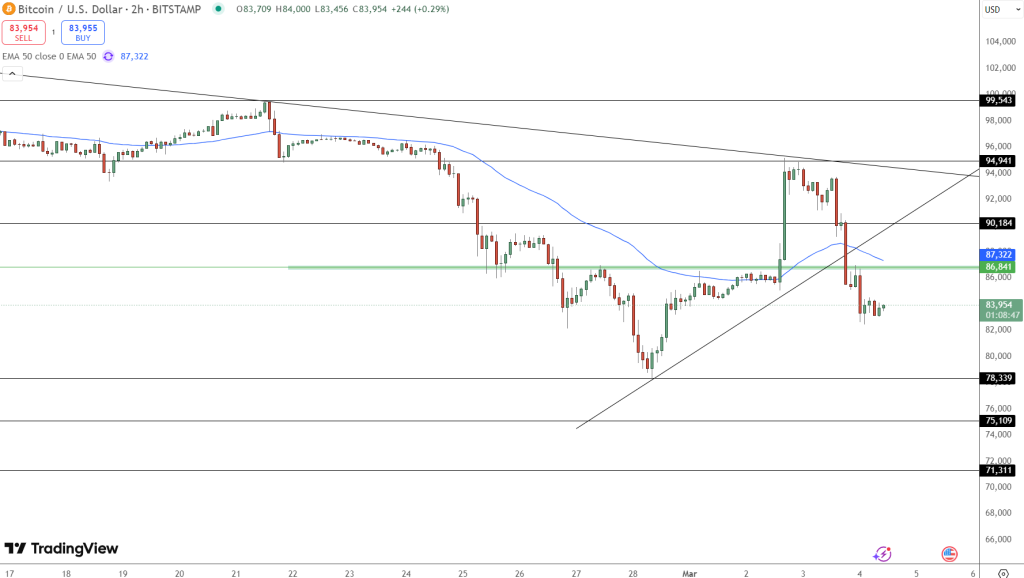Click the blue 87,322 EMA price label
Screen dimensions: 1024x578
click(998, 255)
